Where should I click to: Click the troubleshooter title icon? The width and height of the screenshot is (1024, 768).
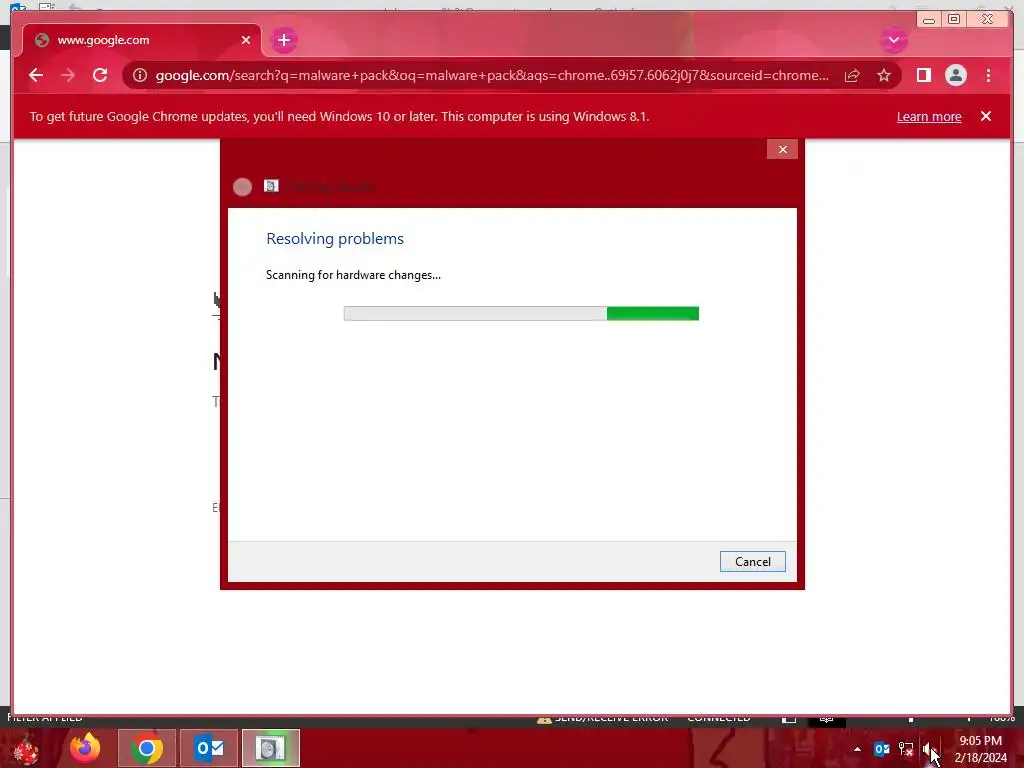pos(271,186)
